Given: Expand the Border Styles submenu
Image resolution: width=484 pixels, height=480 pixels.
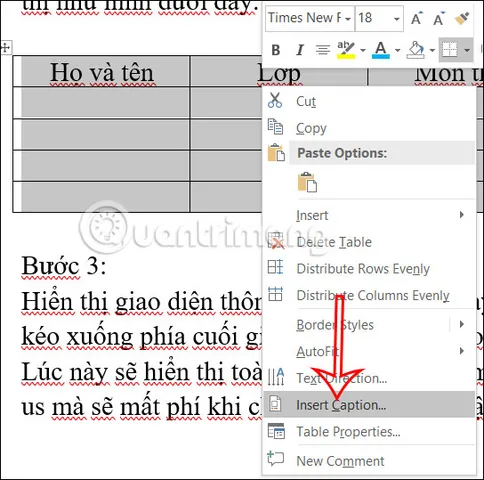Looking at the screenshot, I should (369, 325).
